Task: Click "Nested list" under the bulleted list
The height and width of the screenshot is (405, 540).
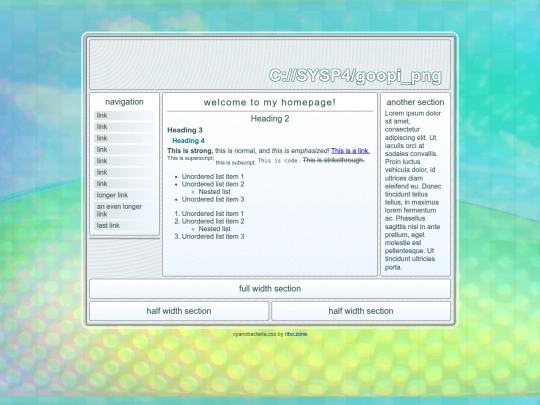Action: (215, 192)
